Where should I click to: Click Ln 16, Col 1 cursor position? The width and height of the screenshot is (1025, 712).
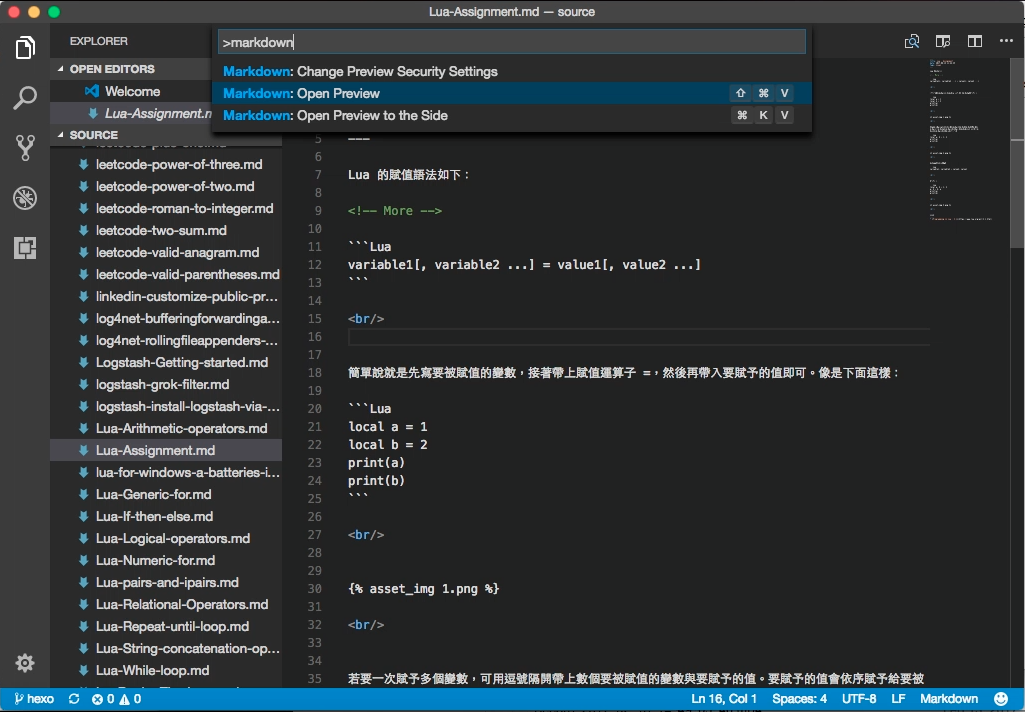coord(724,699)
